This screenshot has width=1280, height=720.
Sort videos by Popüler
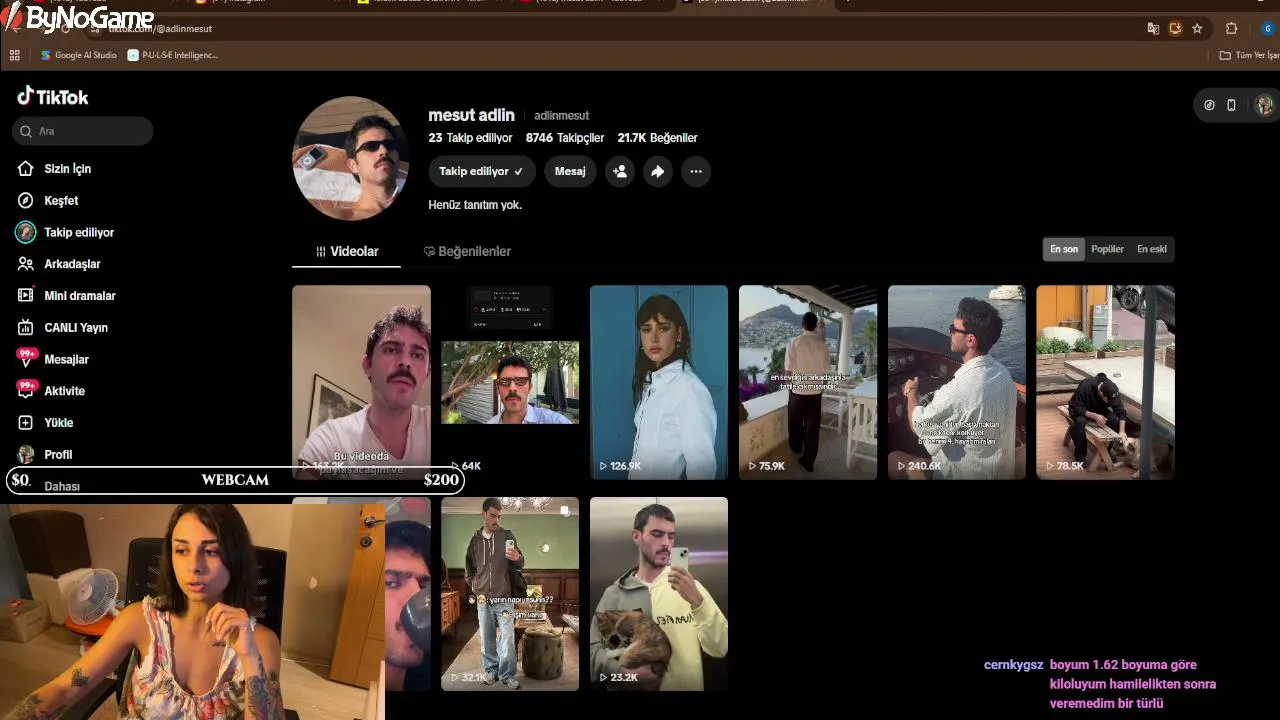1108,249
